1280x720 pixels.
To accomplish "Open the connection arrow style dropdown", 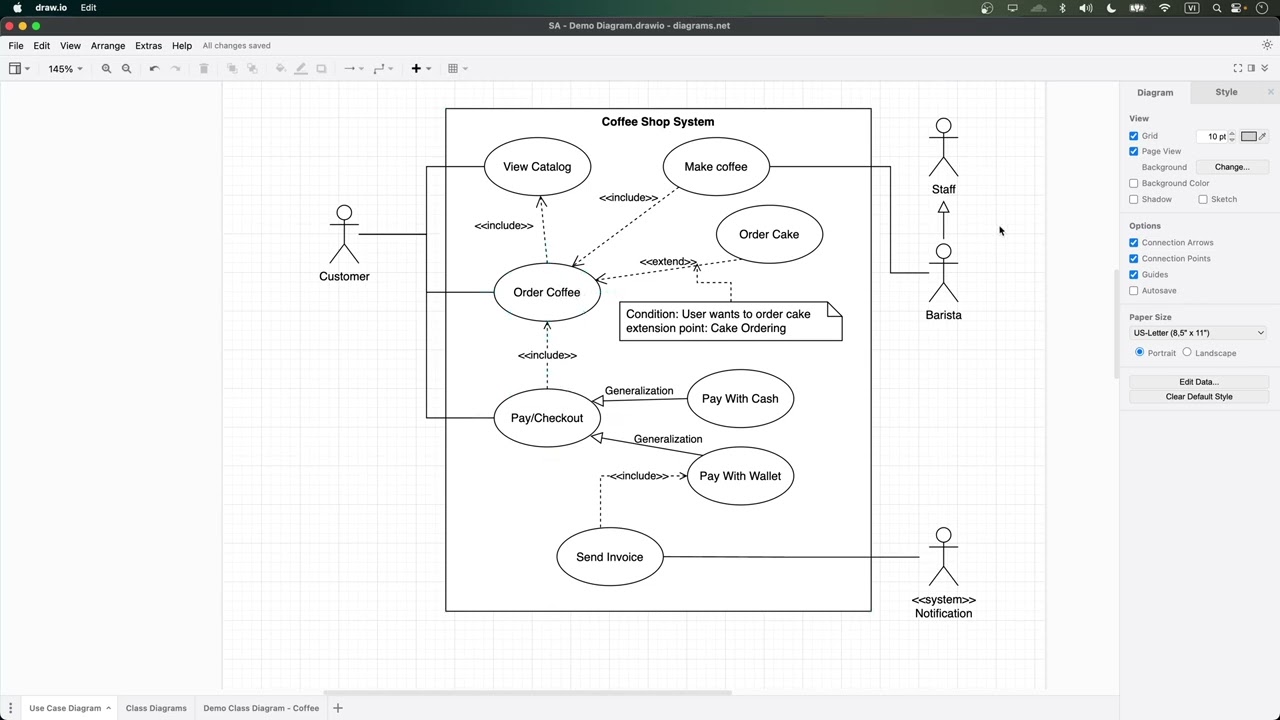I will 353,69.
